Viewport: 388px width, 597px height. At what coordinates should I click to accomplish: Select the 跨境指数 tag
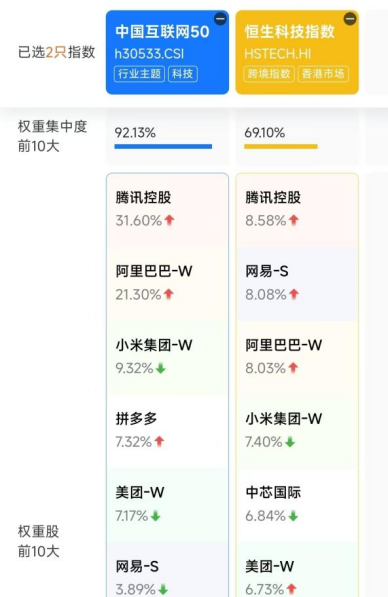coord(269,74)
